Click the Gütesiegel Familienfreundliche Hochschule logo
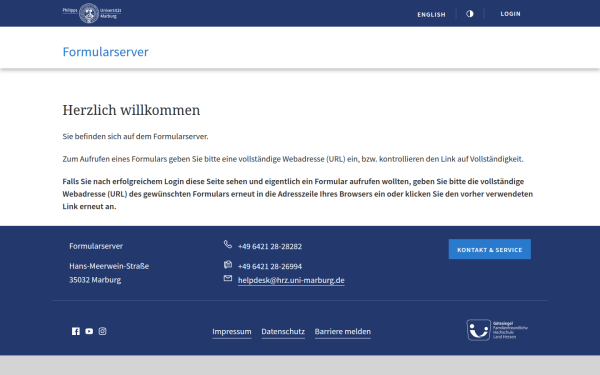This screenshot has height=375, width=600. [497, 330]
